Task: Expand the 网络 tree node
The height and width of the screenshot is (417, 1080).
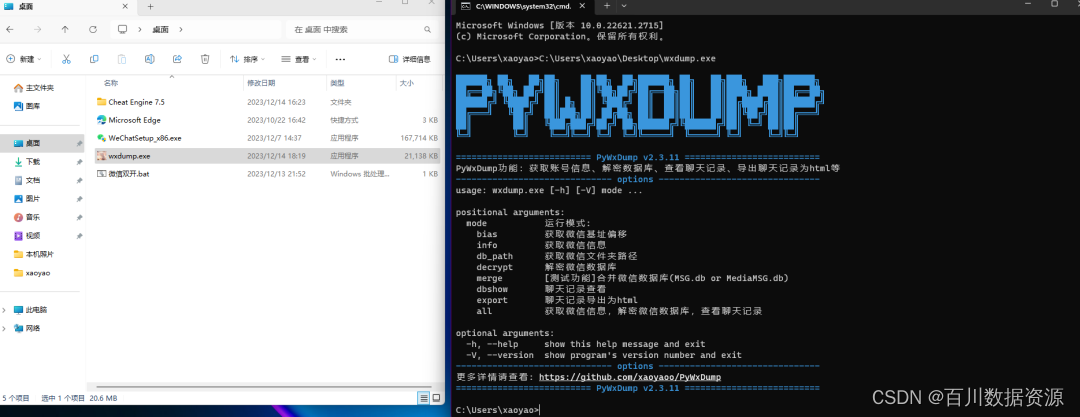Action: [5, 329]
